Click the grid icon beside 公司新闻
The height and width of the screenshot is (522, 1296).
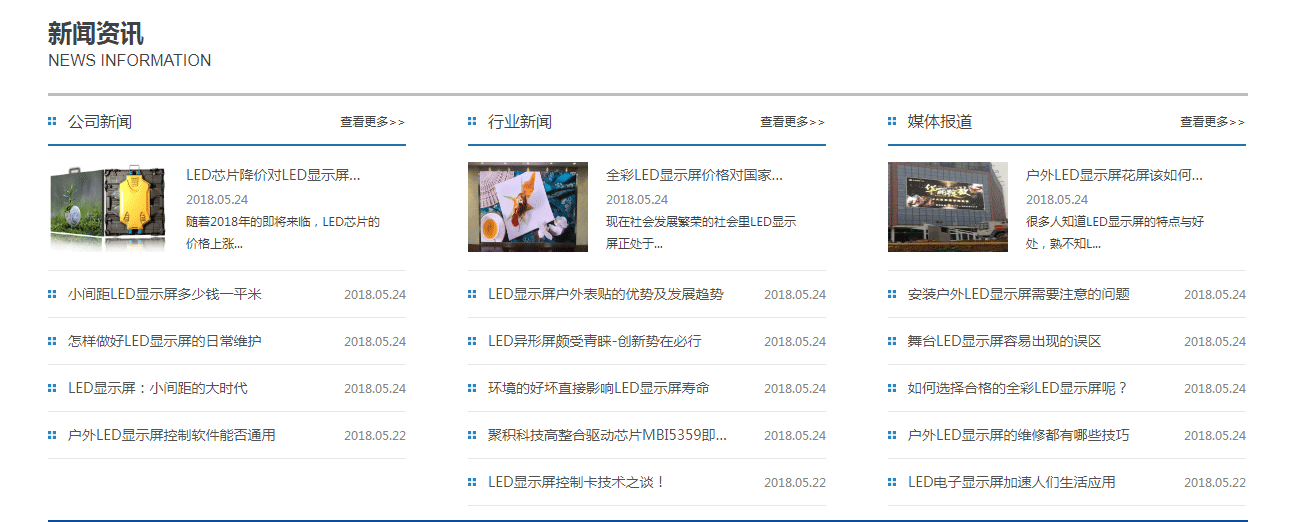click(52, 122)
